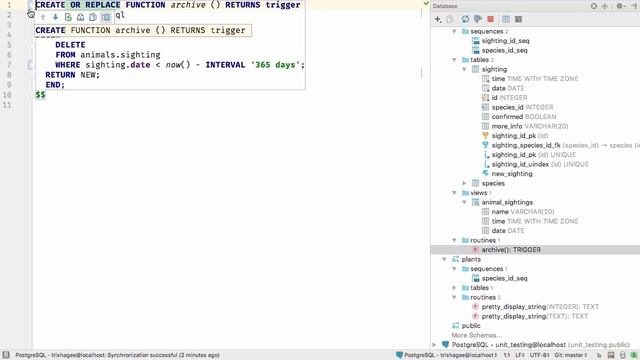The height and width of the screenshot is (360, 640).
Task: Collapse the animal_sightings view node
Action: (x=464, y=202)
